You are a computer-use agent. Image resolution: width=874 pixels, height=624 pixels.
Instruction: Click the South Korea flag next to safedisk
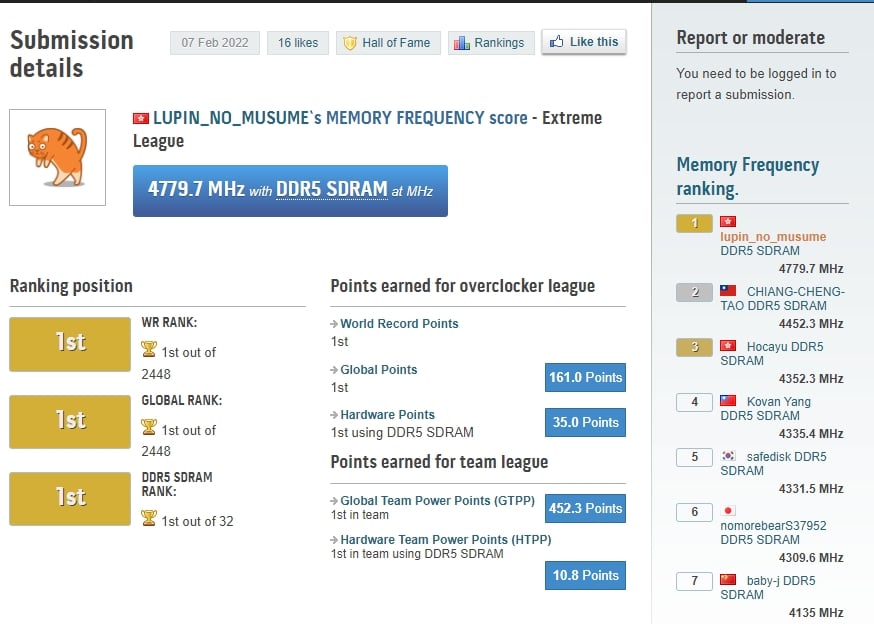[x=728, y=457]
